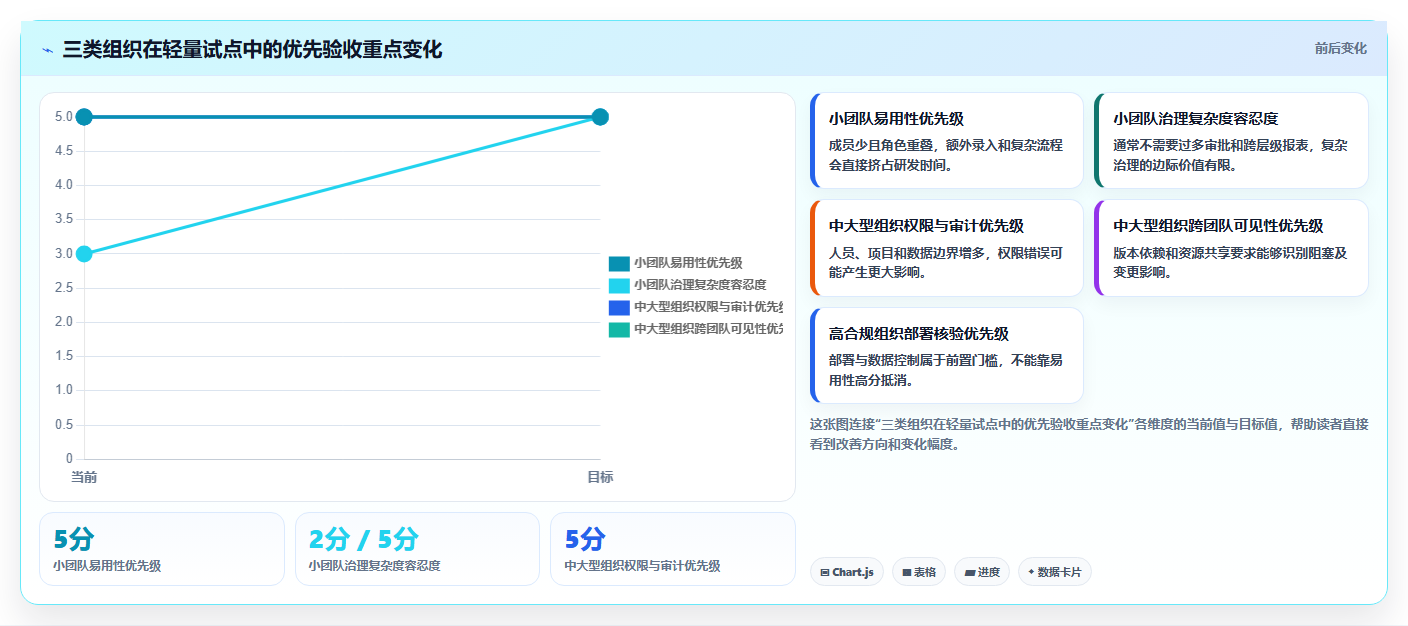Click the 5分 小团队易用性优先级 stat card
The height and width of the screenshot is (626, 1408).
point(162,549)
